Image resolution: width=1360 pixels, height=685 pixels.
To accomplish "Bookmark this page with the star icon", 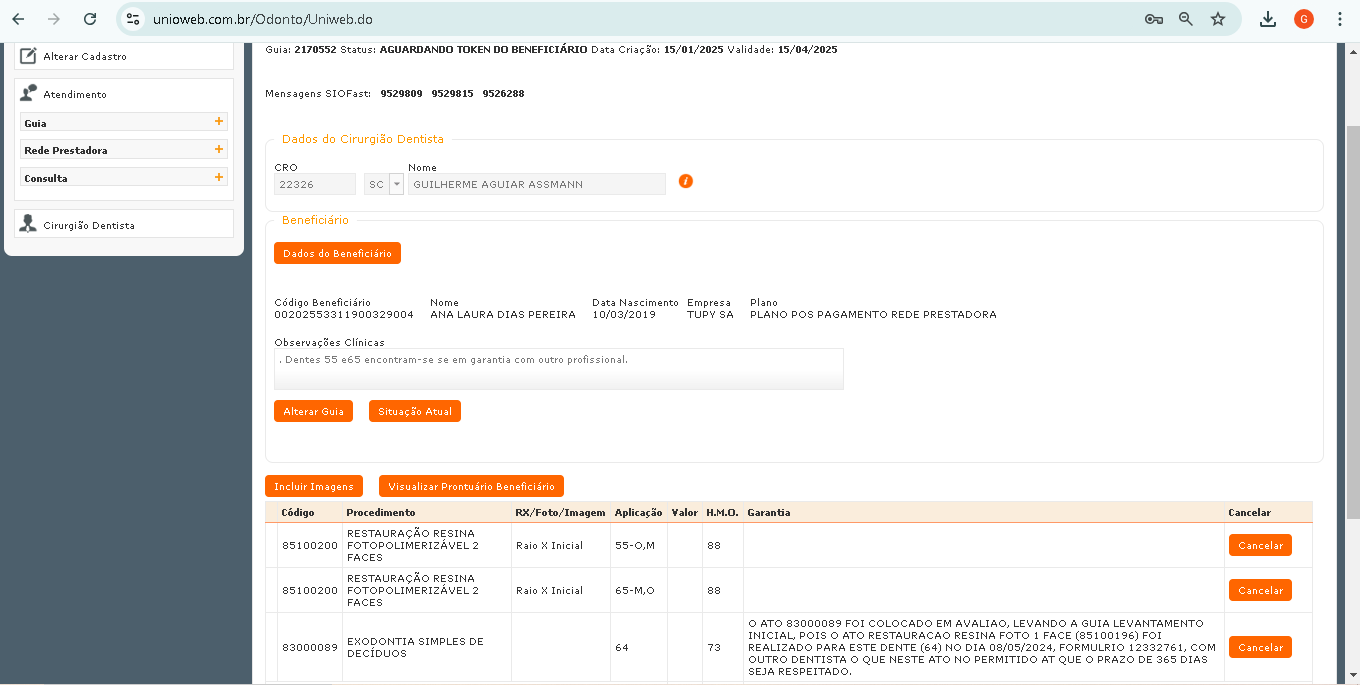I will pyautogui.click(x=1217, y=19).
